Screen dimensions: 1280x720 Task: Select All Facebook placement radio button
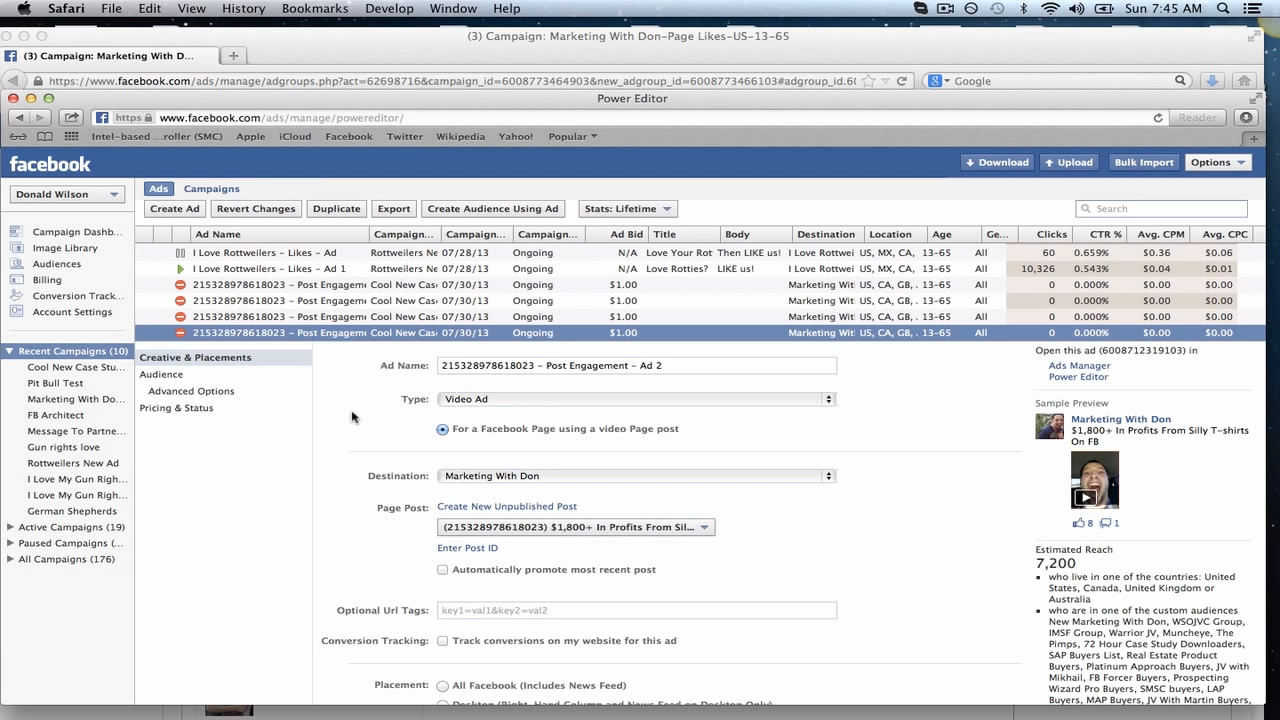click(443, 686)
